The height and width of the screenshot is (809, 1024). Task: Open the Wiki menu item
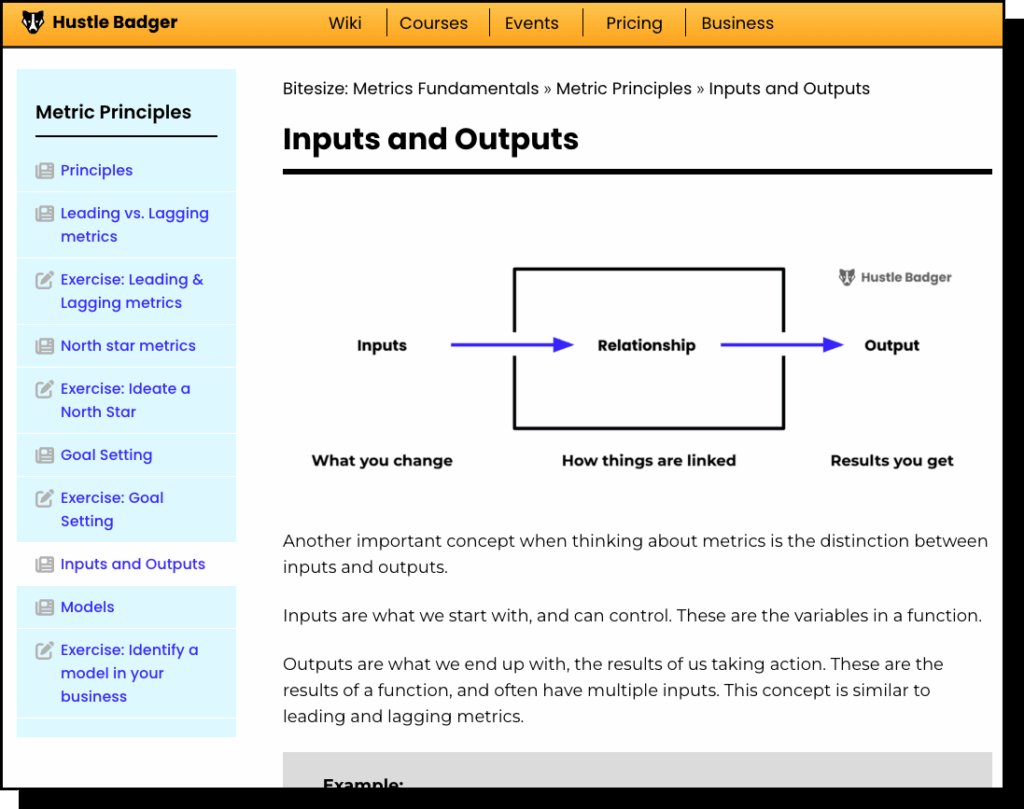pyautogui.click(x=345, y=23)
